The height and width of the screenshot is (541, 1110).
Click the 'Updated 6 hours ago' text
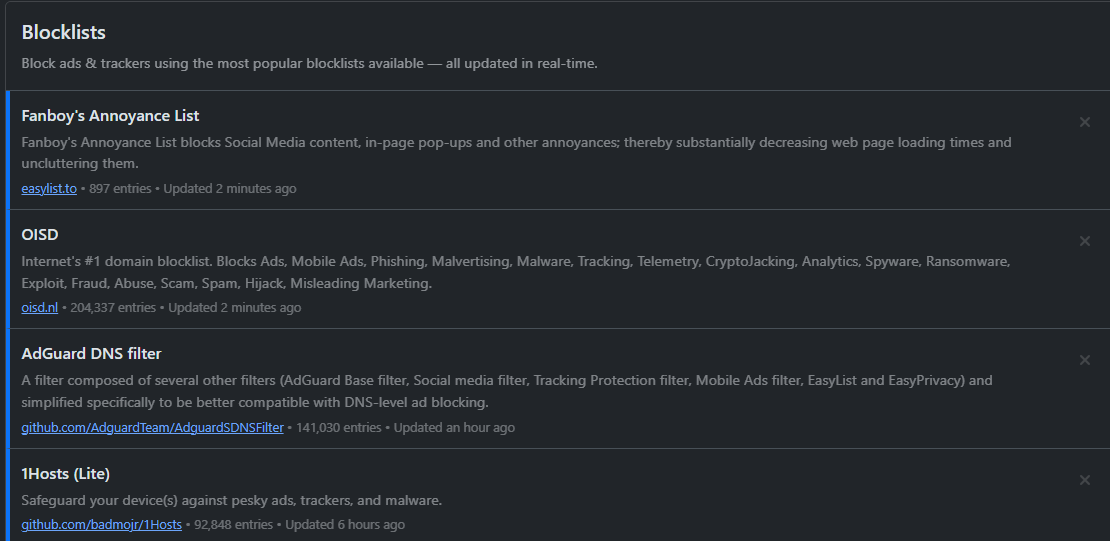click(345, 524)
